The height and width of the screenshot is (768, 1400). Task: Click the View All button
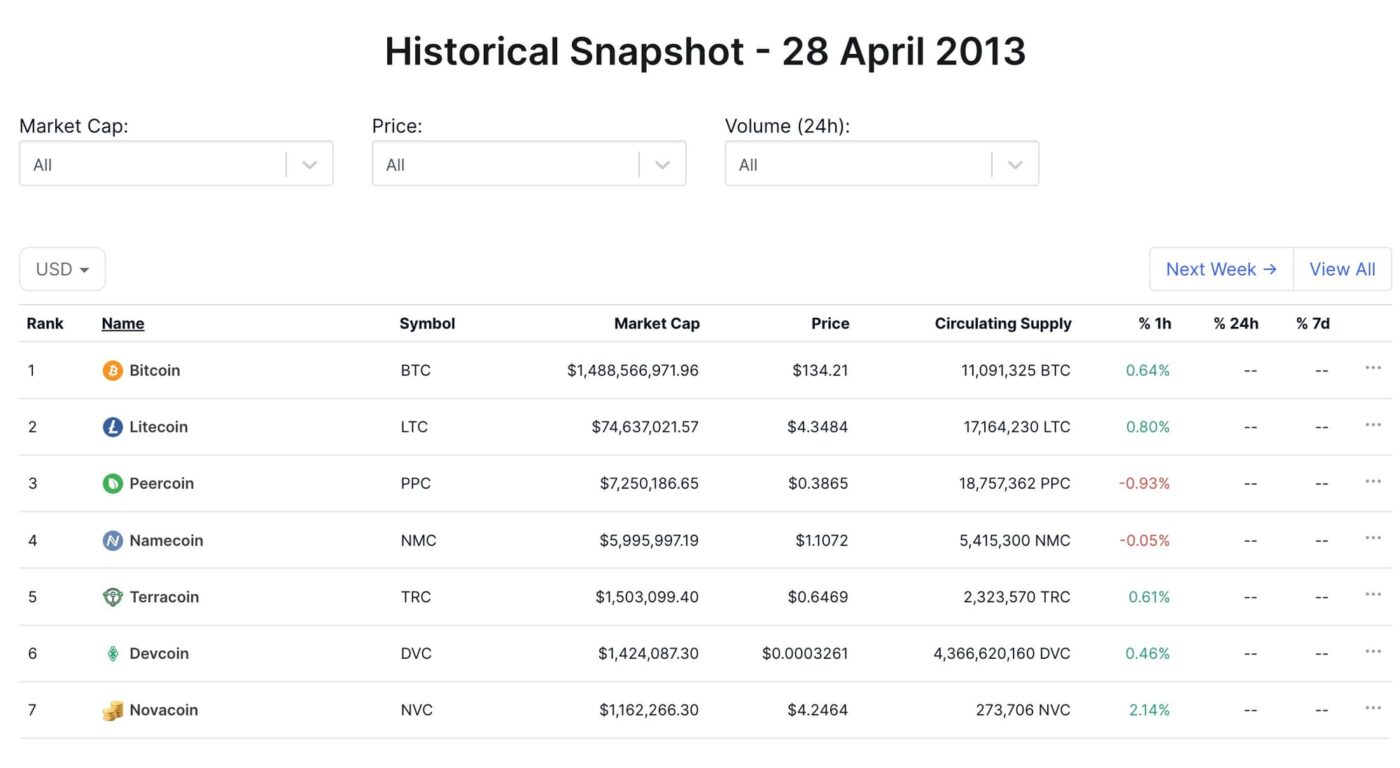click(x=1342, y=269)
